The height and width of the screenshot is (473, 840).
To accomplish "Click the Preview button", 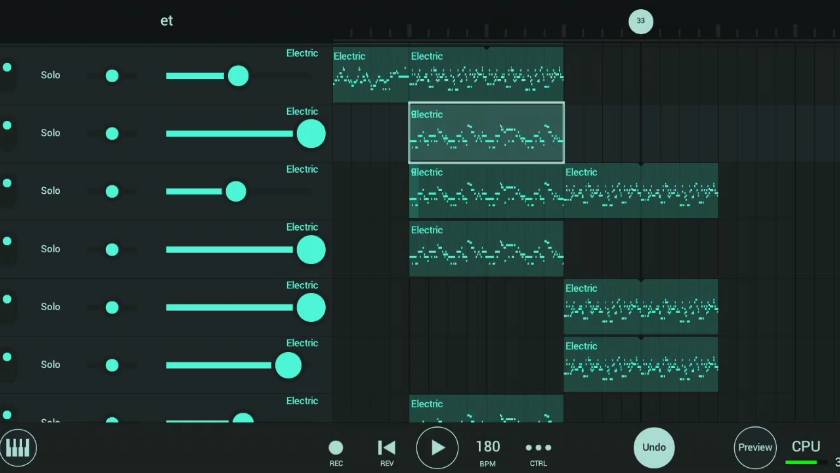I will (x=755, y=447).
